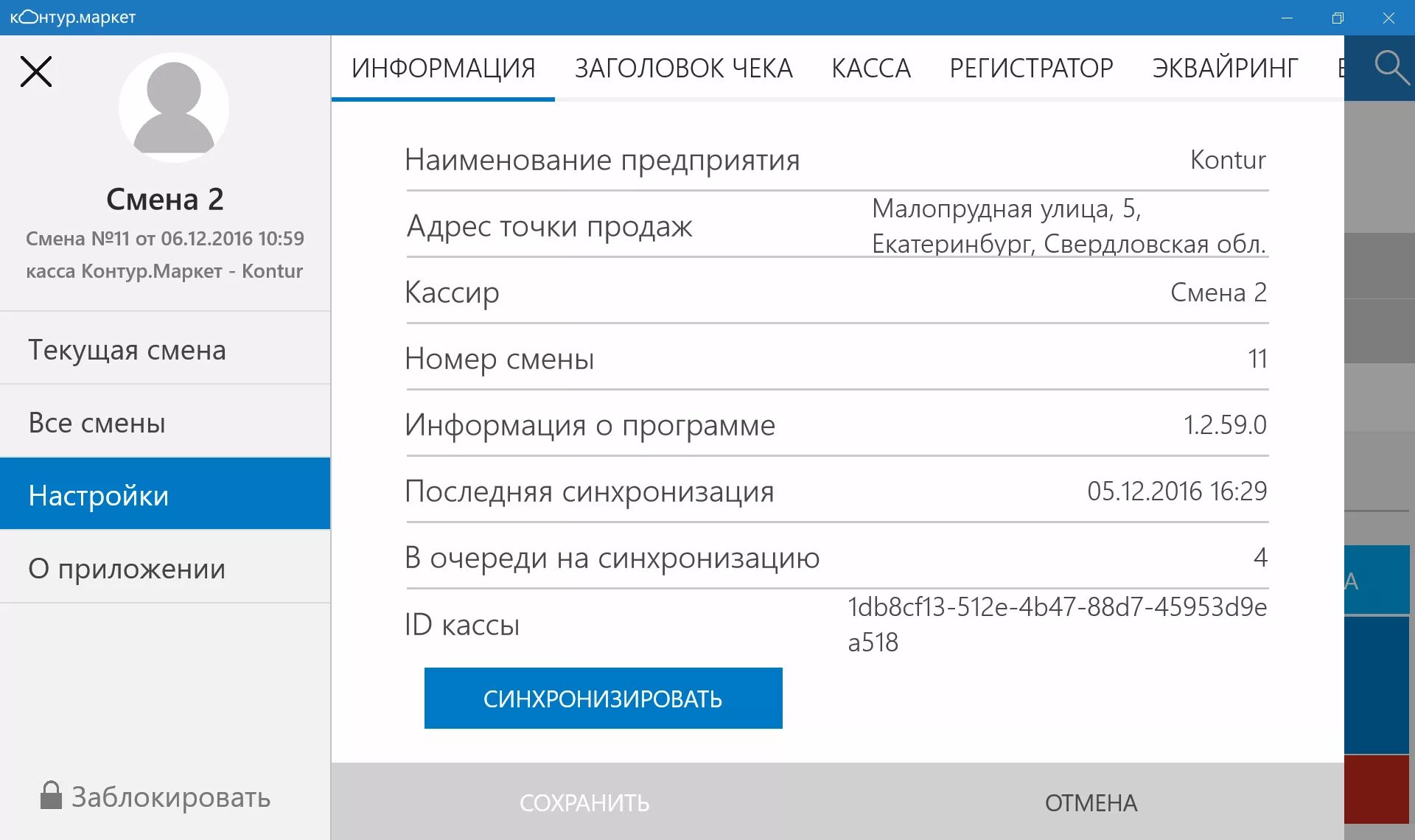This screenshot has height=840, width=1415.
Task: Click the shift number value 11
Action: (x=1257, y=358)
